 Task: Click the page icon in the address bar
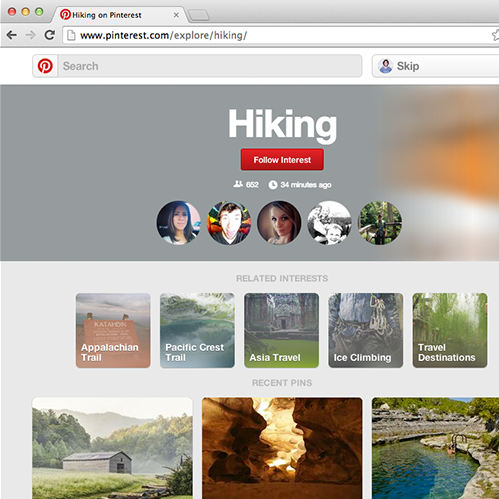[71, 35]
